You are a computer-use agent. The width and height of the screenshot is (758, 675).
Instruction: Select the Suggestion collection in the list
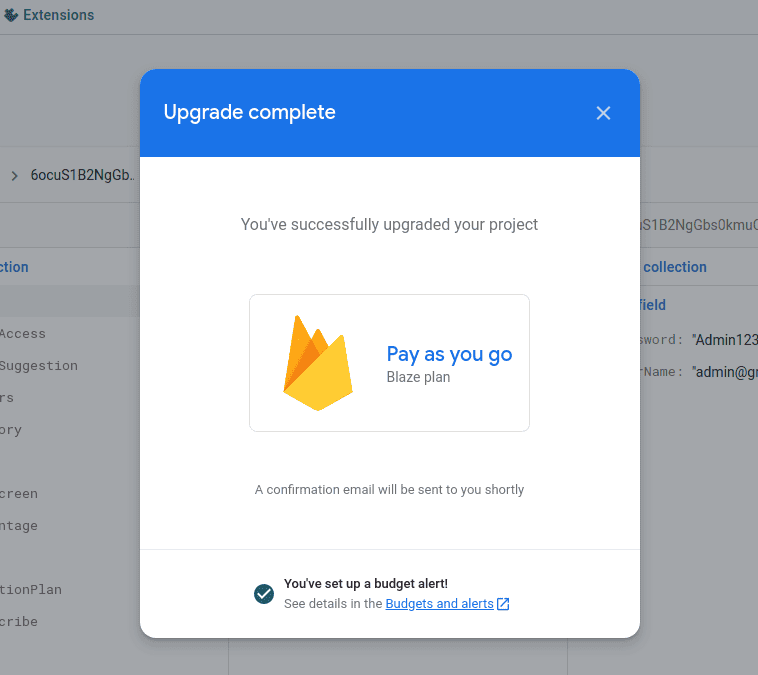coord(38,366)
